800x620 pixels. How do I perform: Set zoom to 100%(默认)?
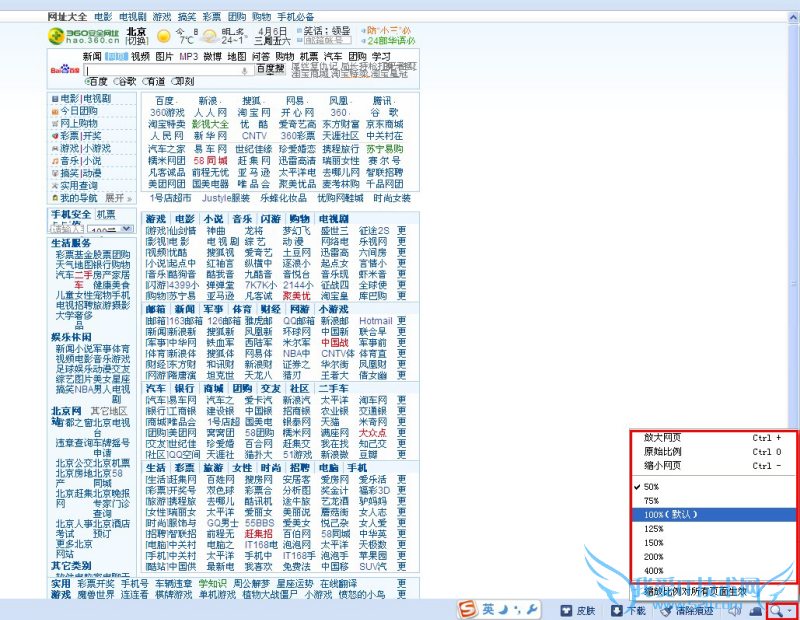[714, 514]
